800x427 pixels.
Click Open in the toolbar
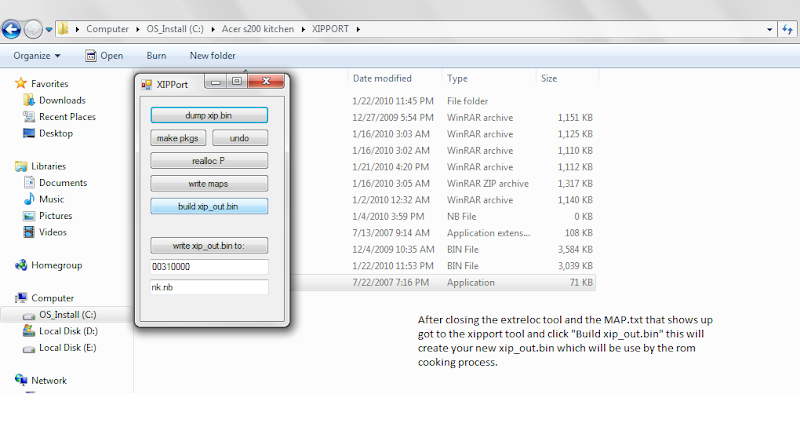tap(104, 56)
